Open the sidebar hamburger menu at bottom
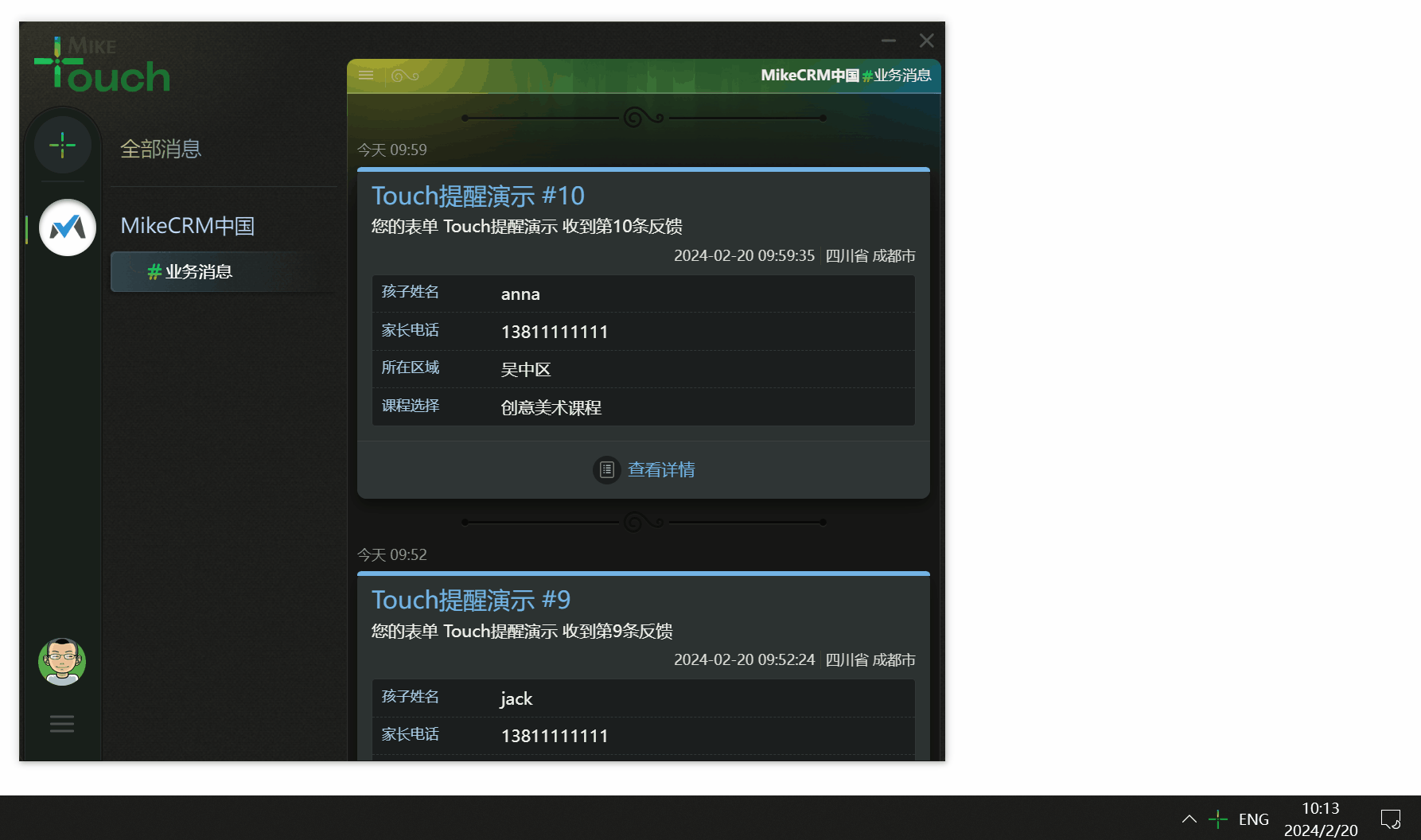Image resolution: width=1421 pixels, height=840 pixels. [x=62, y=724]
